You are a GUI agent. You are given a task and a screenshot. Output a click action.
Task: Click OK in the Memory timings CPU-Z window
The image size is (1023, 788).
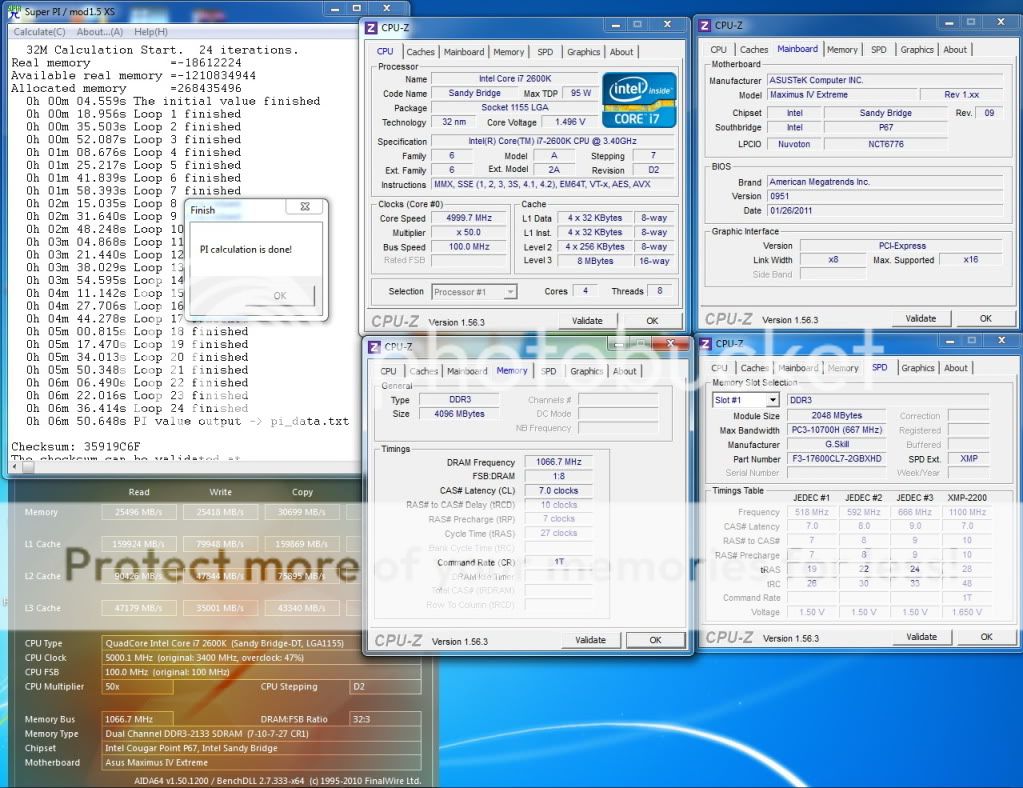655,640
